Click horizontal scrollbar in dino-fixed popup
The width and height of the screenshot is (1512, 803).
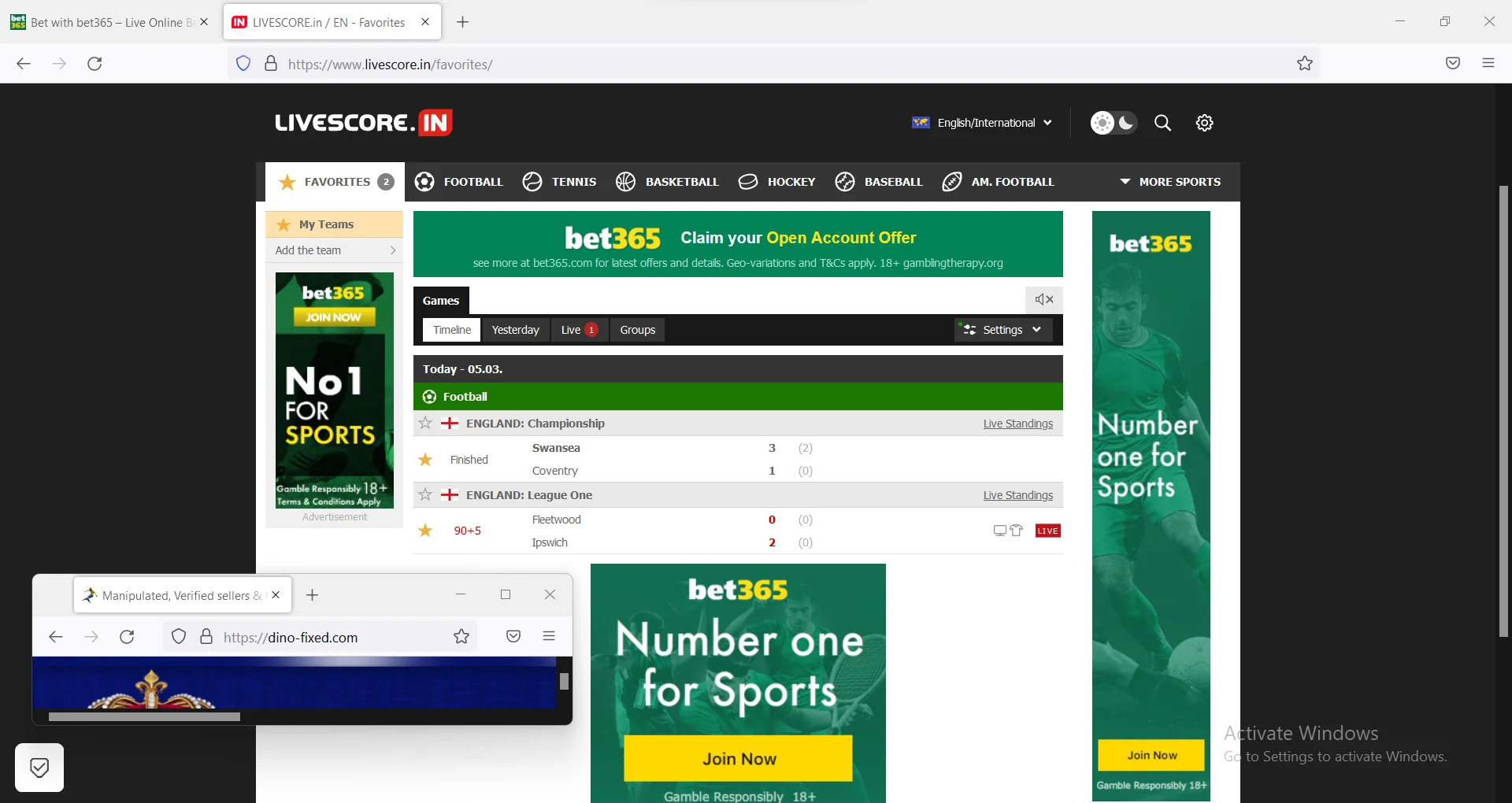point(144,717)
